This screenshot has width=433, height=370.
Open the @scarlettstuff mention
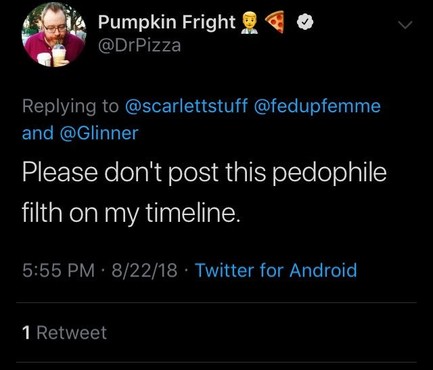tap(186, 106)
